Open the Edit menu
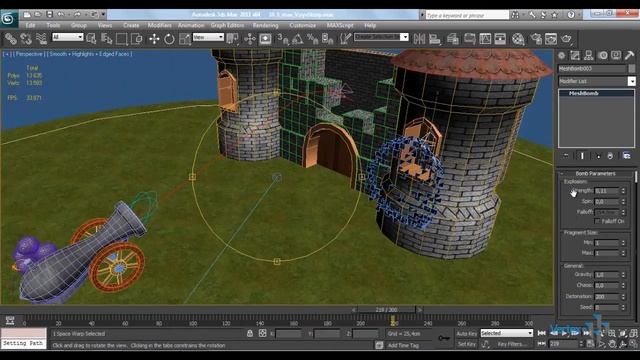Viewport: 640px width, 360px height. point(31,25)
